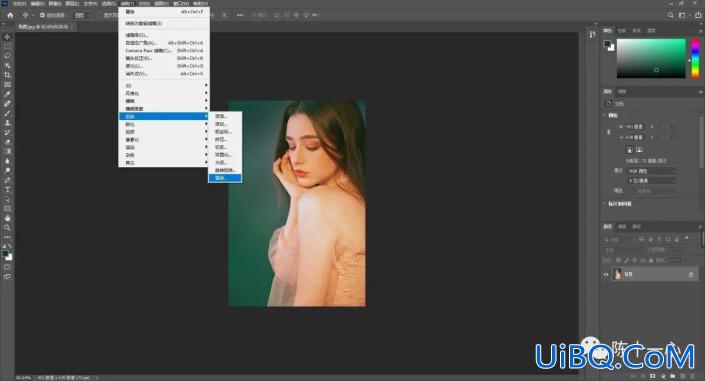Choose Camera Raw Filter from the Filter menu
Viewport: 705px width, 381px height.
[x=164, y=50]
